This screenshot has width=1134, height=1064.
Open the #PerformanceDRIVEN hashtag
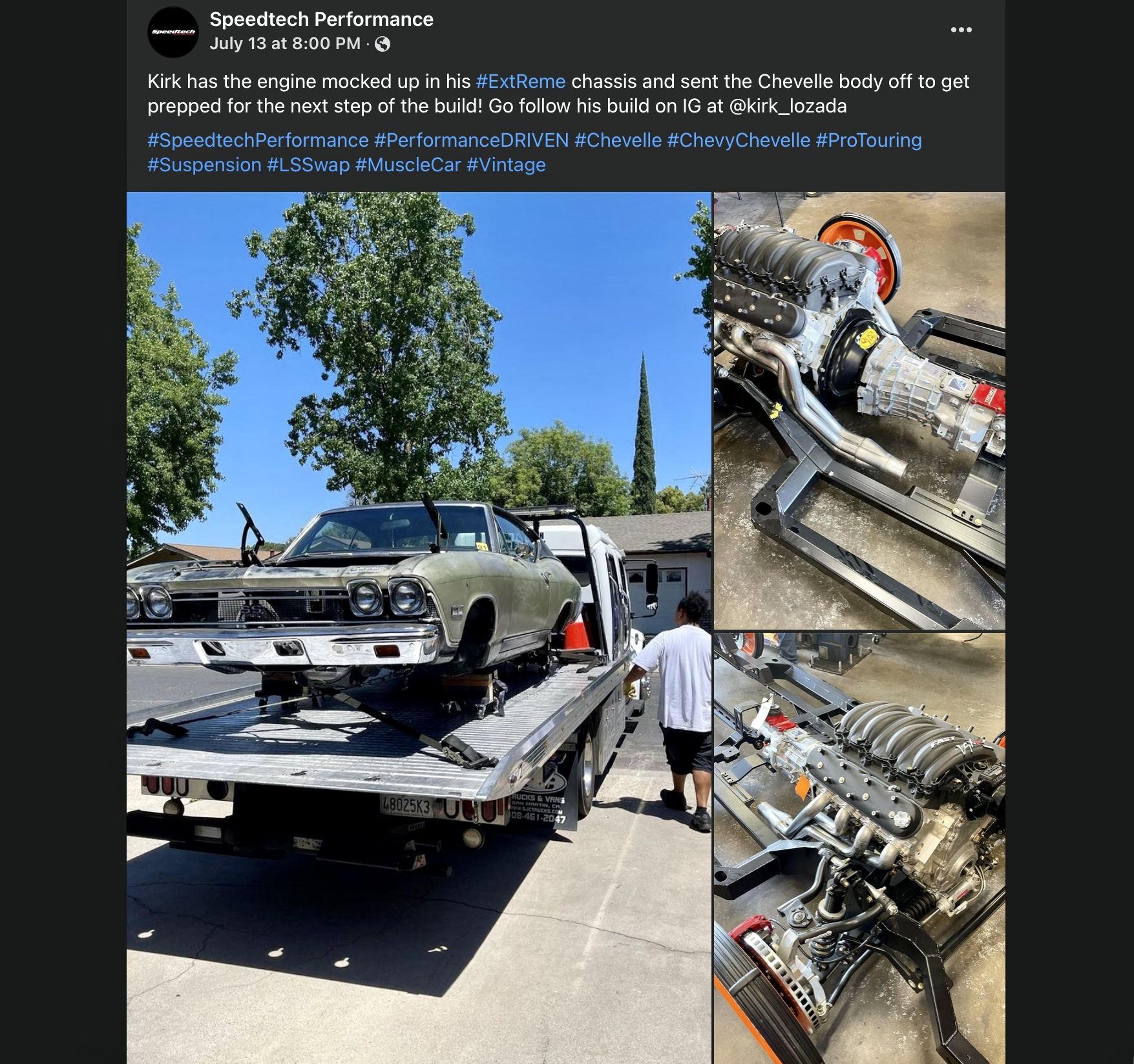pyautogui.click(x=472, y=140)
